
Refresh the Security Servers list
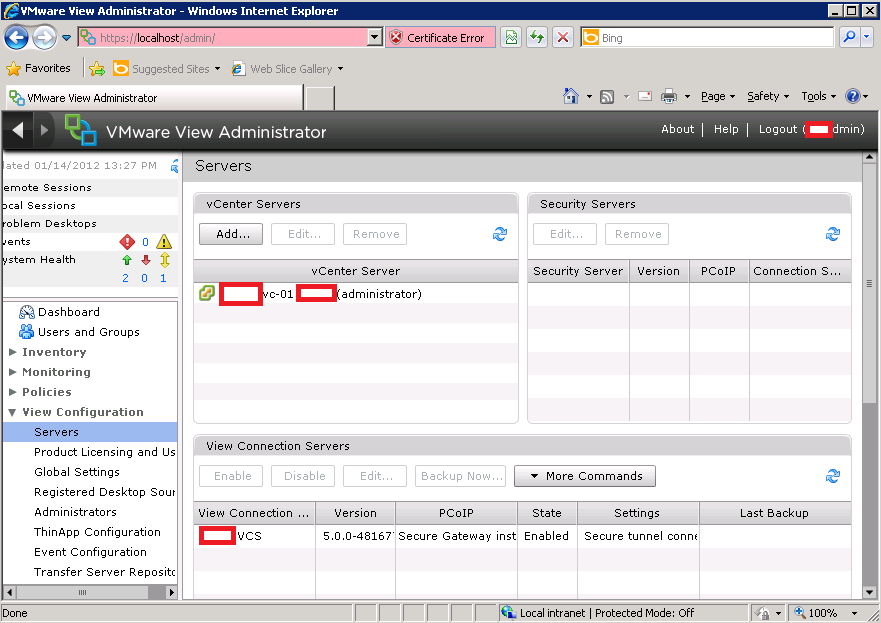tap(833, 234)
